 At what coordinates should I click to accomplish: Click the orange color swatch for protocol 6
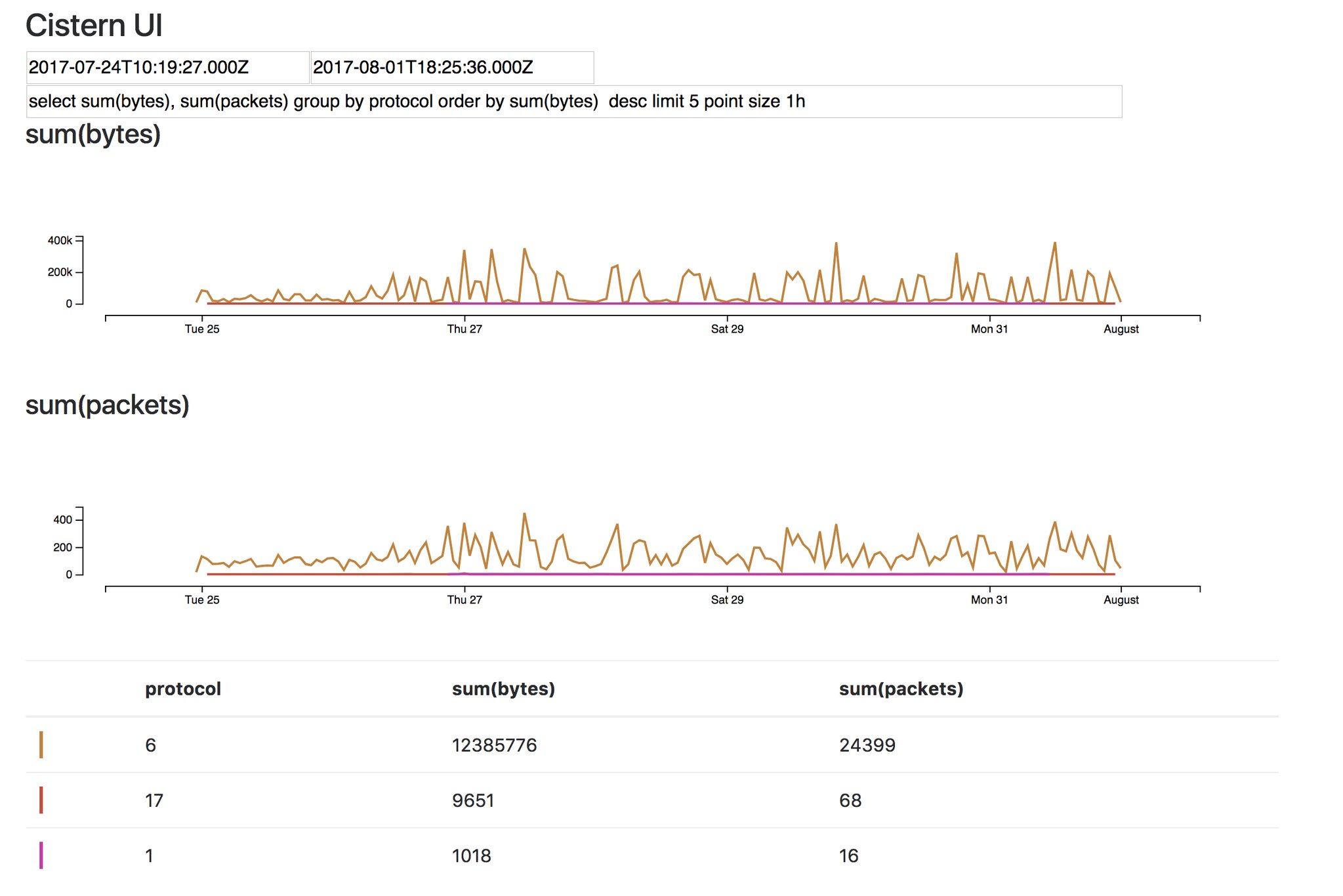(41, 745)
